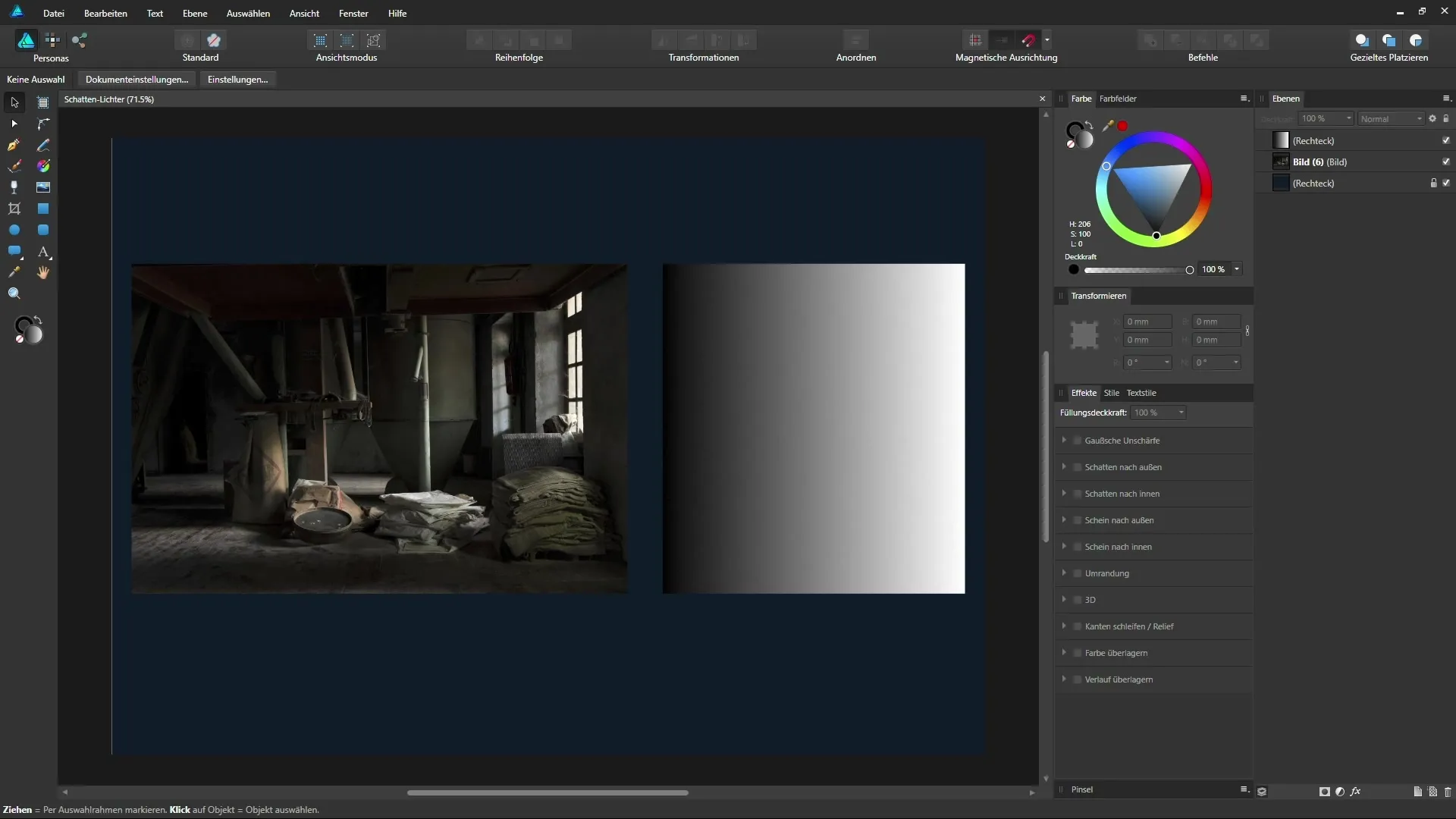Open layer effects fx button

[x=1356, y=791]
